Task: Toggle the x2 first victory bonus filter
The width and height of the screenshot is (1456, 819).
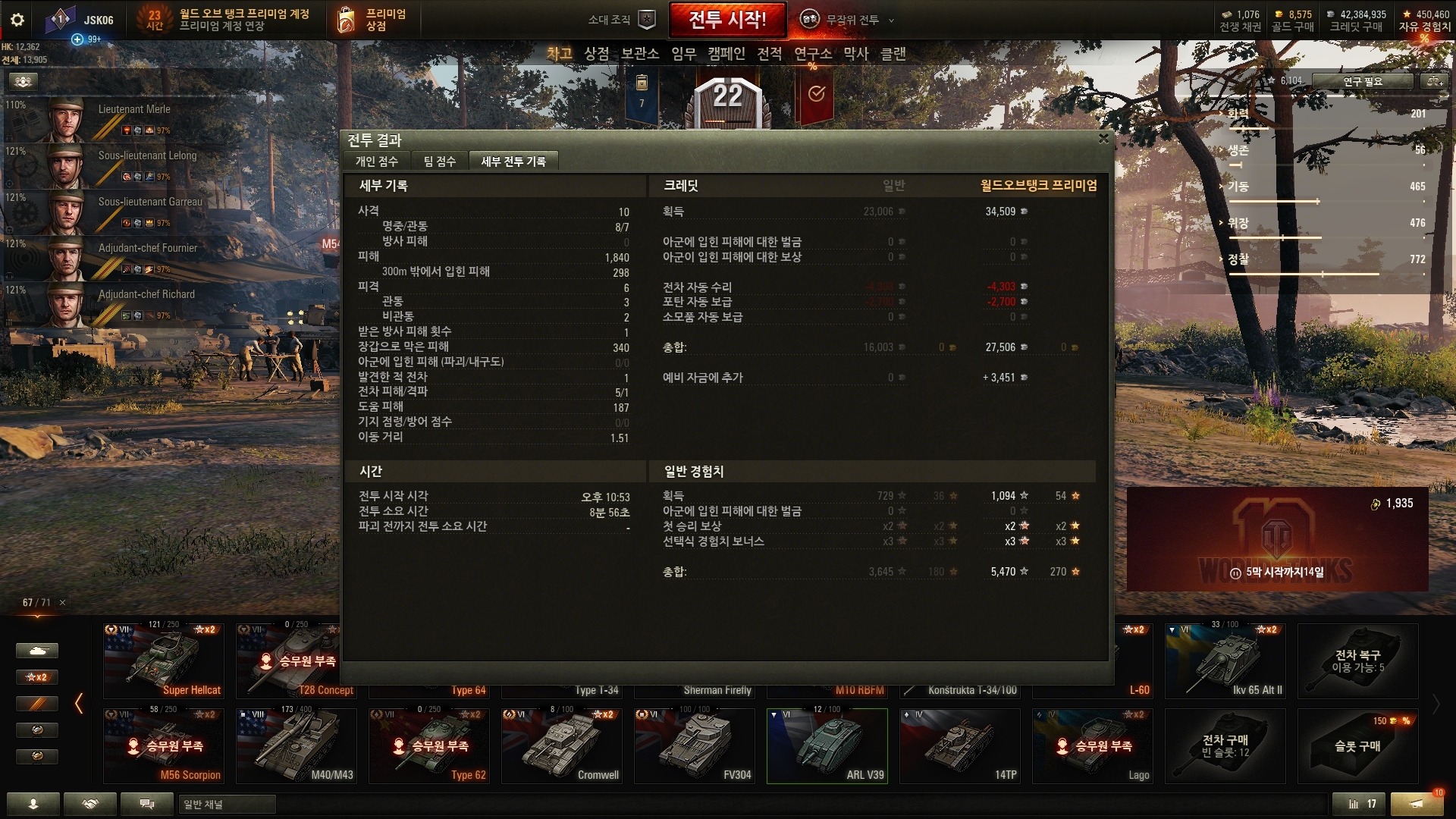Action: point(37,677)
